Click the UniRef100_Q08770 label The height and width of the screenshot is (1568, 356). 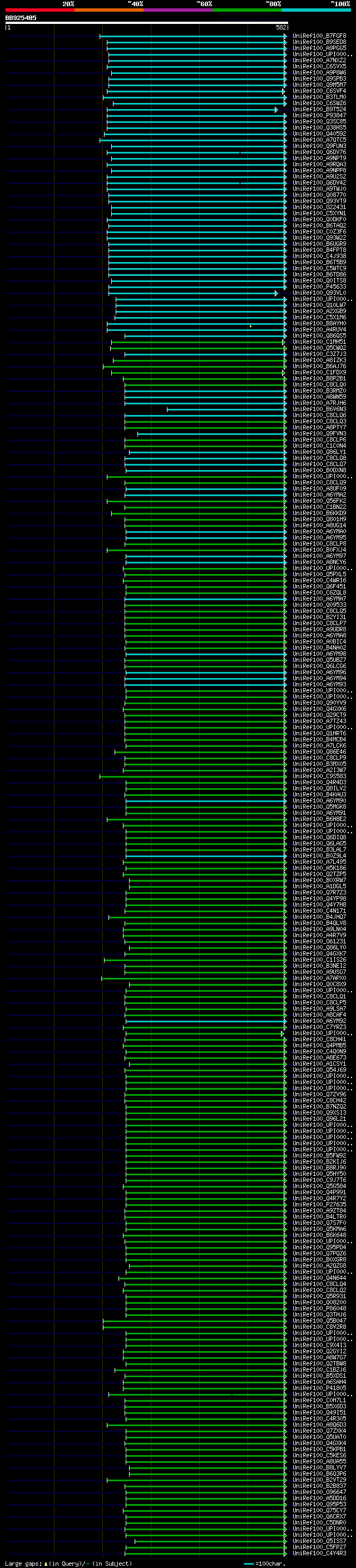319,195
